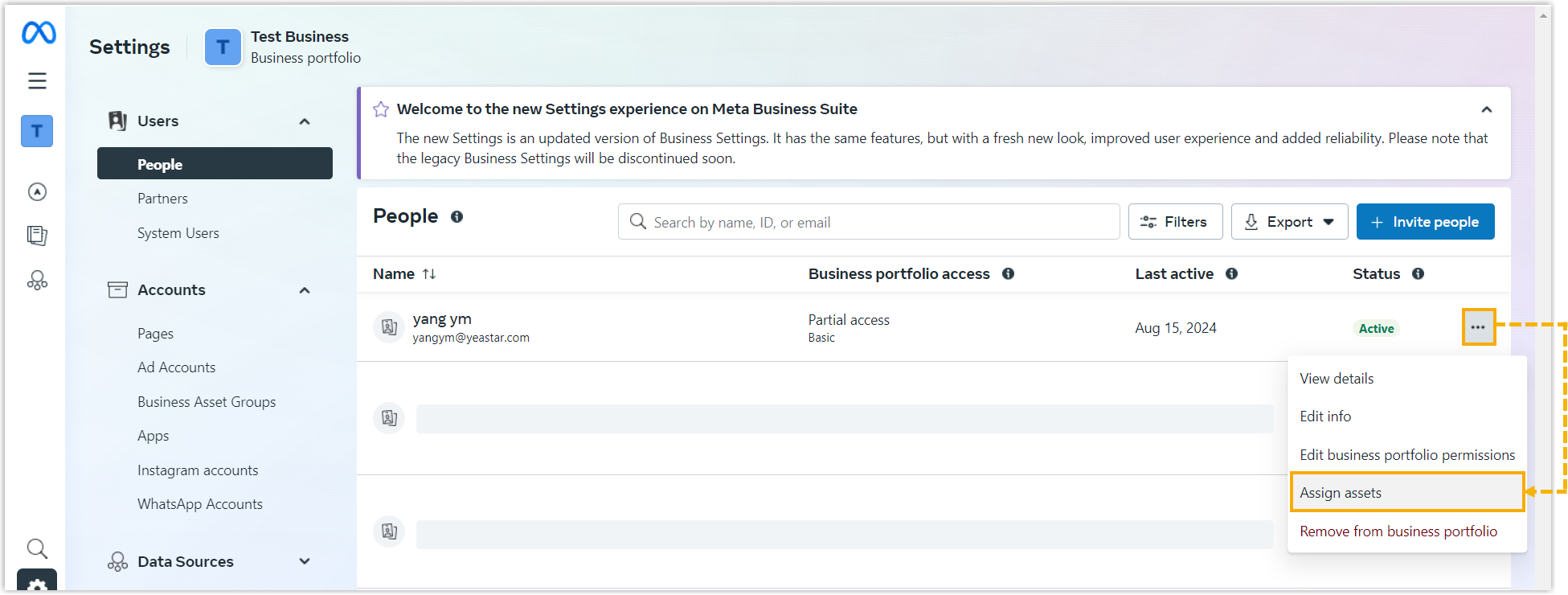Click the Settings heading
Screen dimensions: 1568x595
click(129, 47)
